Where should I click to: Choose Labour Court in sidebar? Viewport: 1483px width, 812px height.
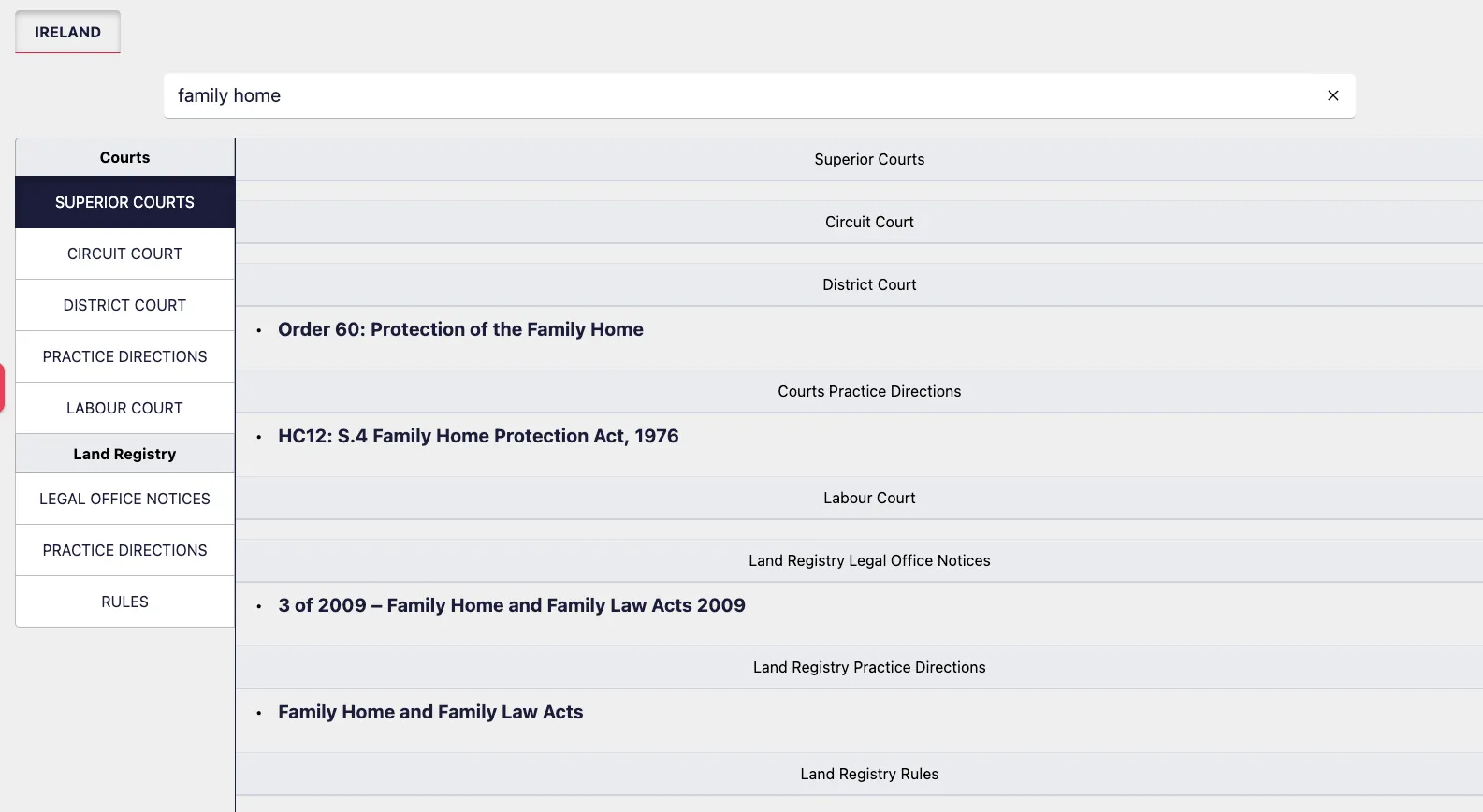pyautogui.click(x=124, y=408)
